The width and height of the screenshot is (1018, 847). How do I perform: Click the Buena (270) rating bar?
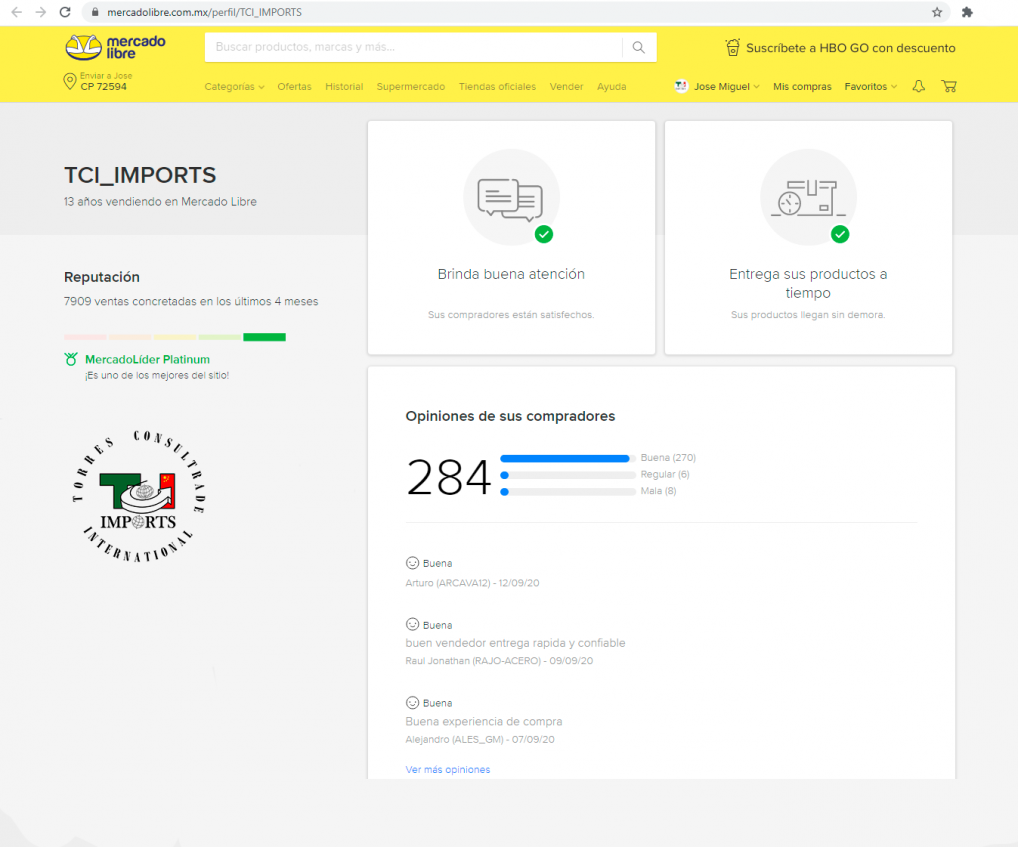point(568,458)
